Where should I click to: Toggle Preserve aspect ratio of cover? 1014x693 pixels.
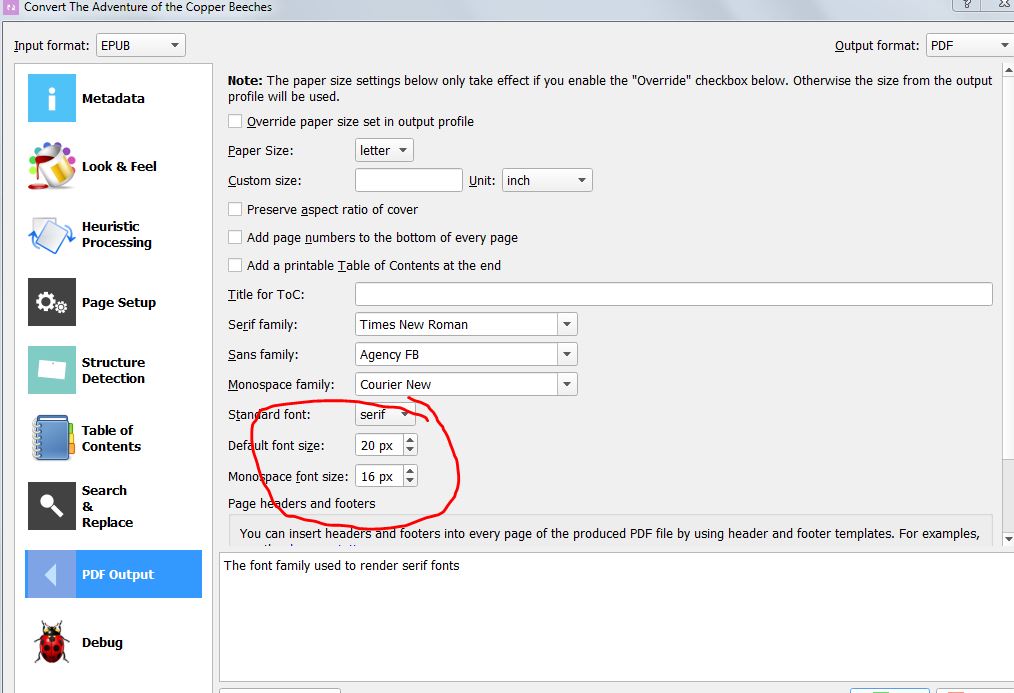(x=235, y=209)
